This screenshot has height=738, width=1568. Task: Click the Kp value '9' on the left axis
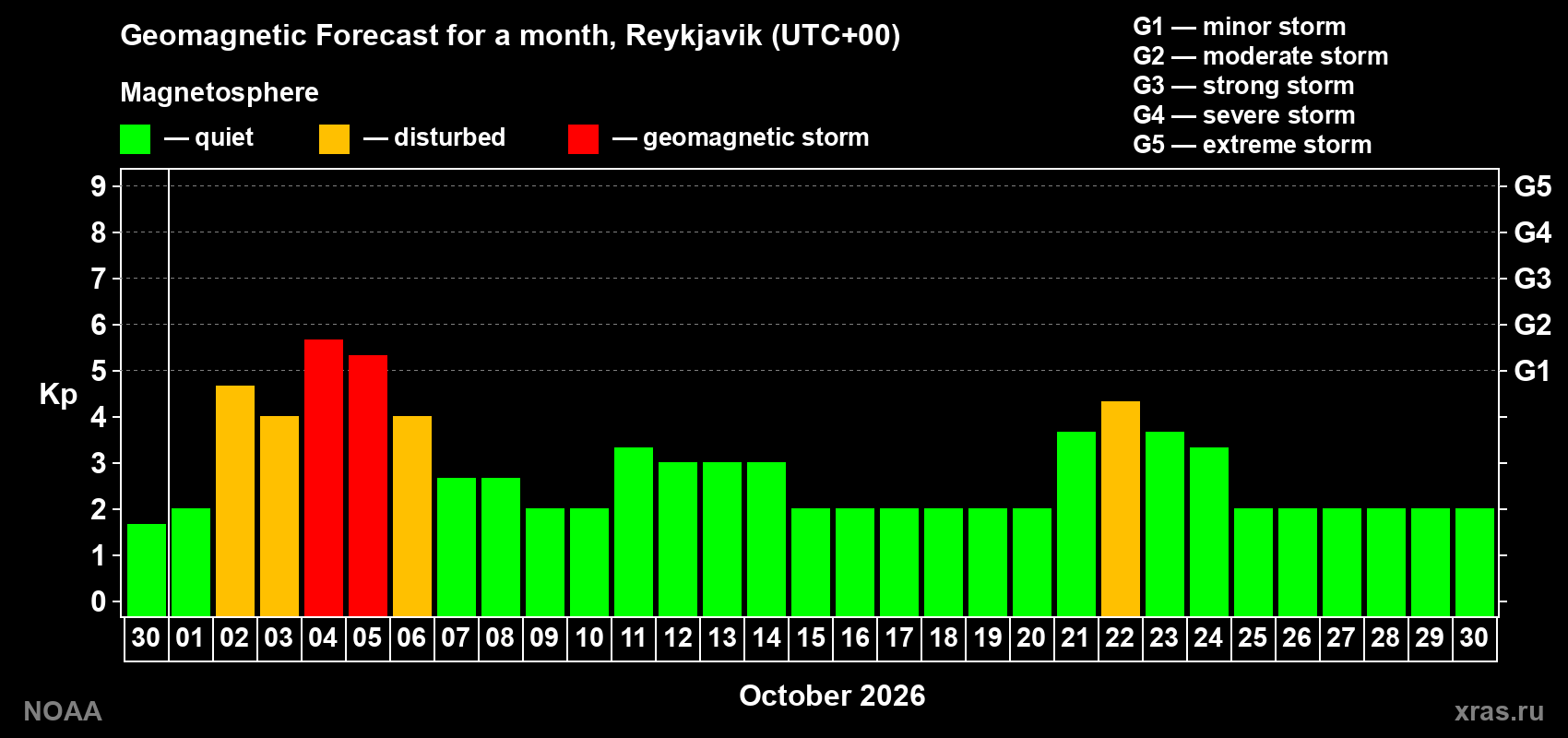coord(99,186)
